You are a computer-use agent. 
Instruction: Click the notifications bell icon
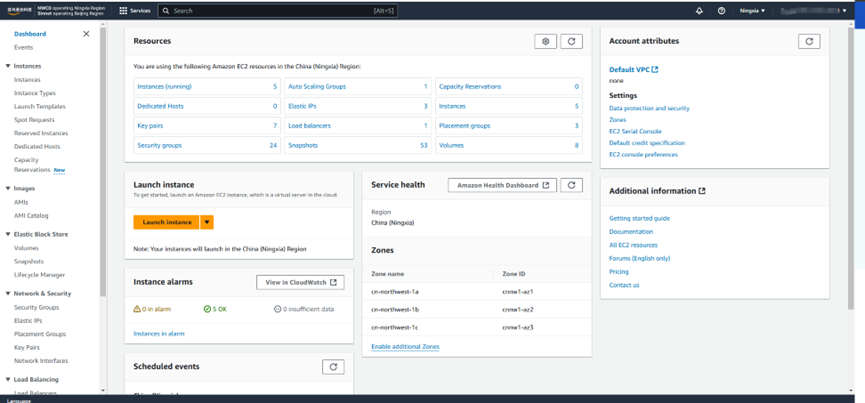tap(700, 10)
